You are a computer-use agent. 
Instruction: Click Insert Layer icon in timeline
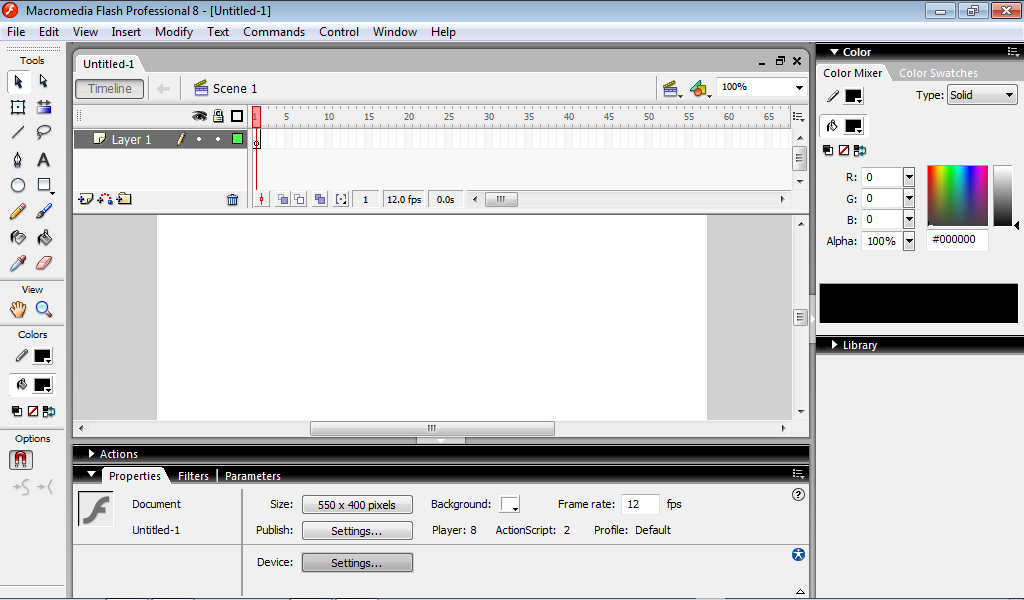coord(85,199)
